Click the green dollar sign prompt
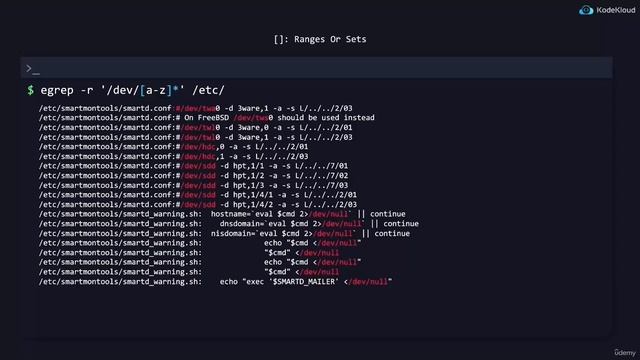Image resolution: width=640 pixels, height=360 pixels. coord(31,90)
